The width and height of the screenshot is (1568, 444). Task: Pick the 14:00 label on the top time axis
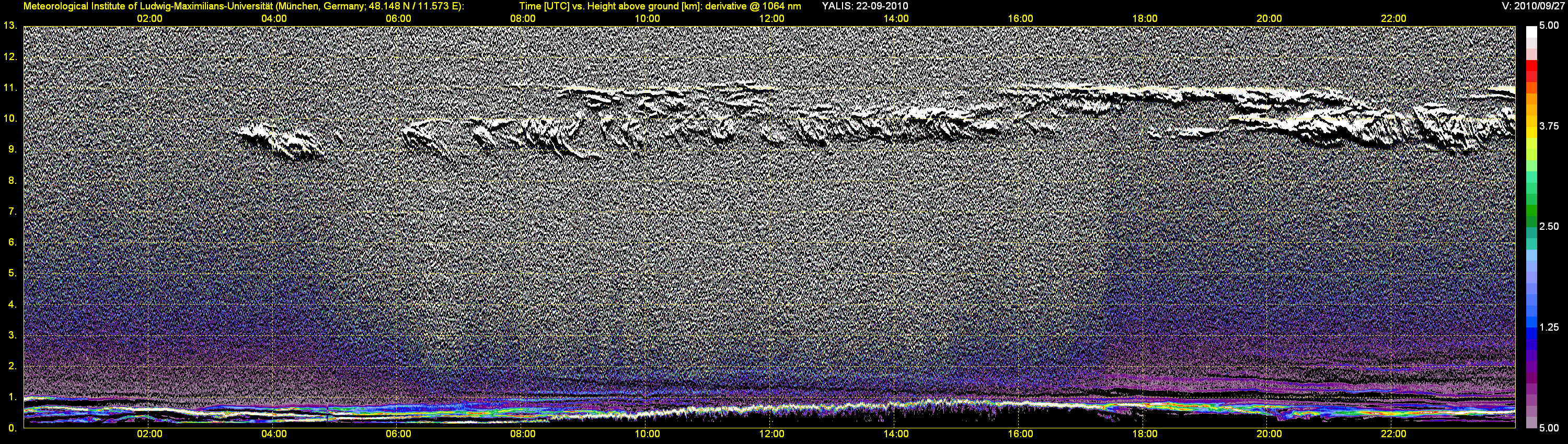pyautogui.click(x=896, y=19)
